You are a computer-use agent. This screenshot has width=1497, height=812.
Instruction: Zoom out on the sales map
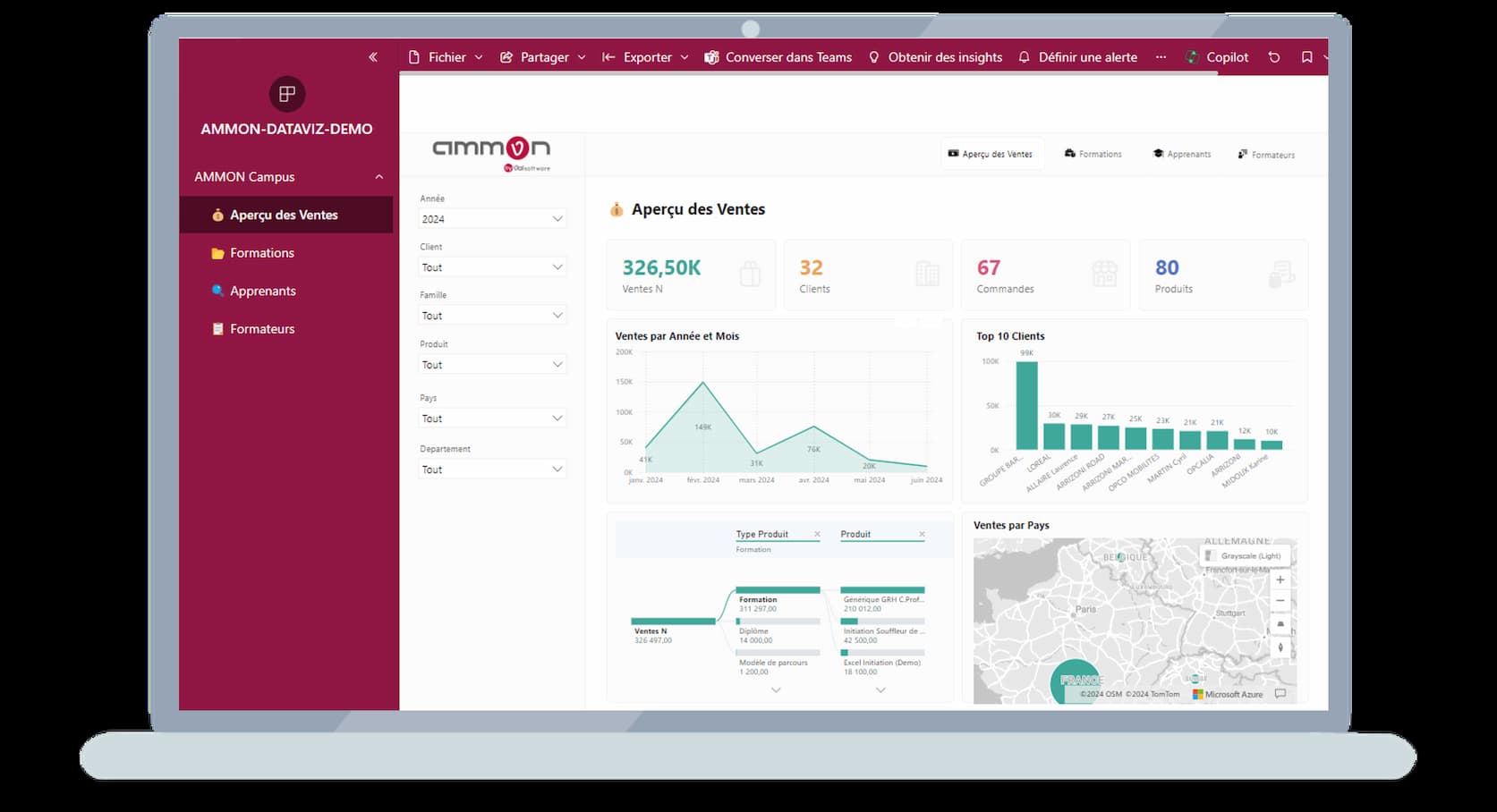click(x=1280, y=601)
